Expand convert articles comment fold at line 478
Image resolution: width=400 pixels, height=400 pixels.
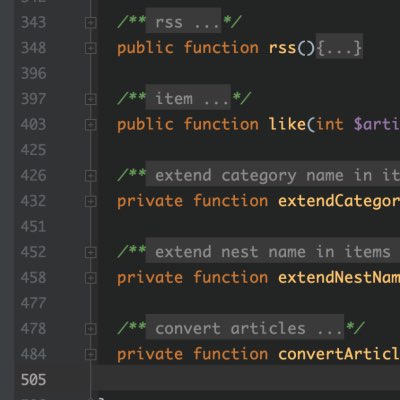90,329
